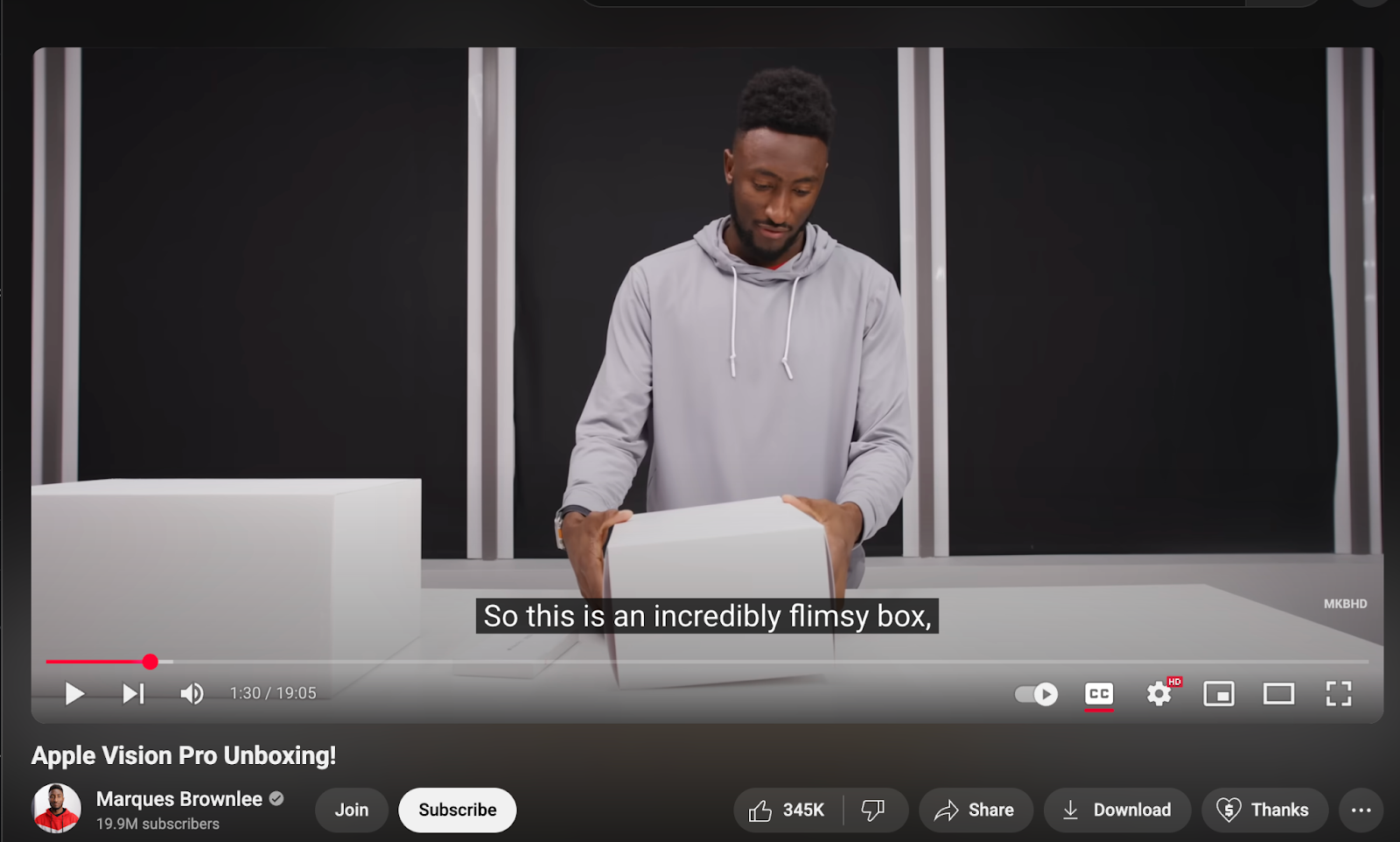The height and width of the screenshot is (842, 1400).
Task: Download the video
Action: 1117,810
